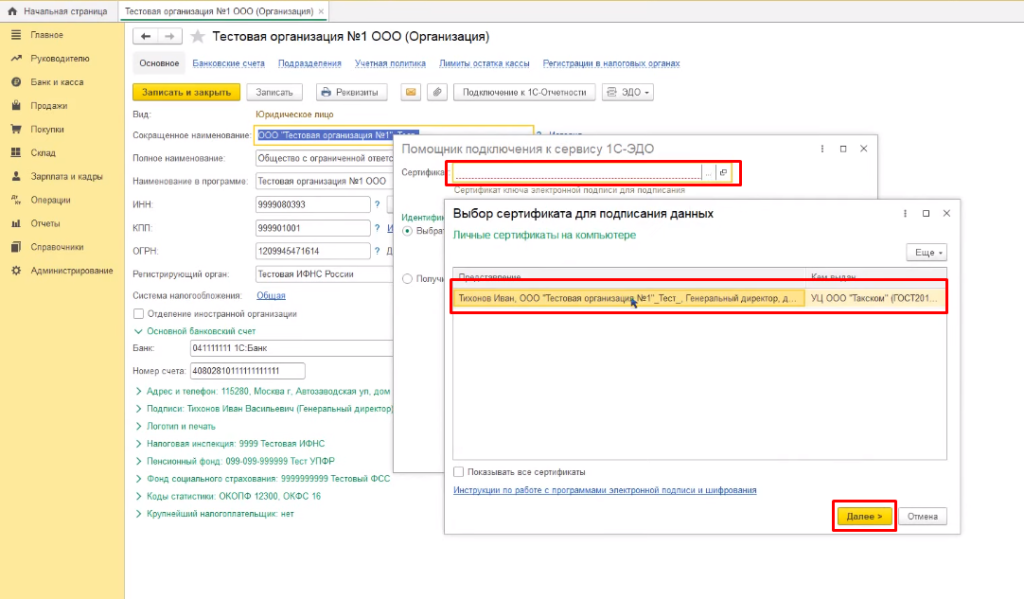Open the Учетная политика tab
This screenshot has height=599, width=1024.
(x=390, y=63)
